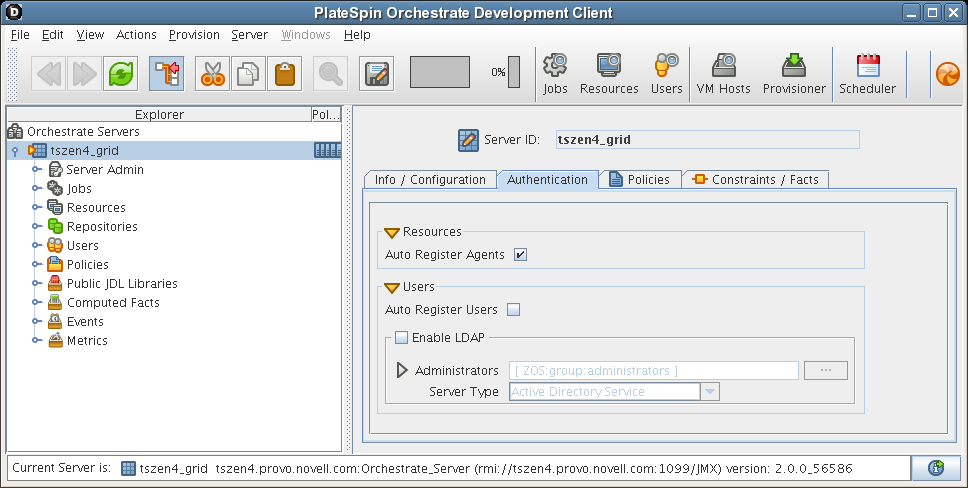Switch to the Policies tab
Viewport: 968px width, 488px height.
click(x=640, y=180)
